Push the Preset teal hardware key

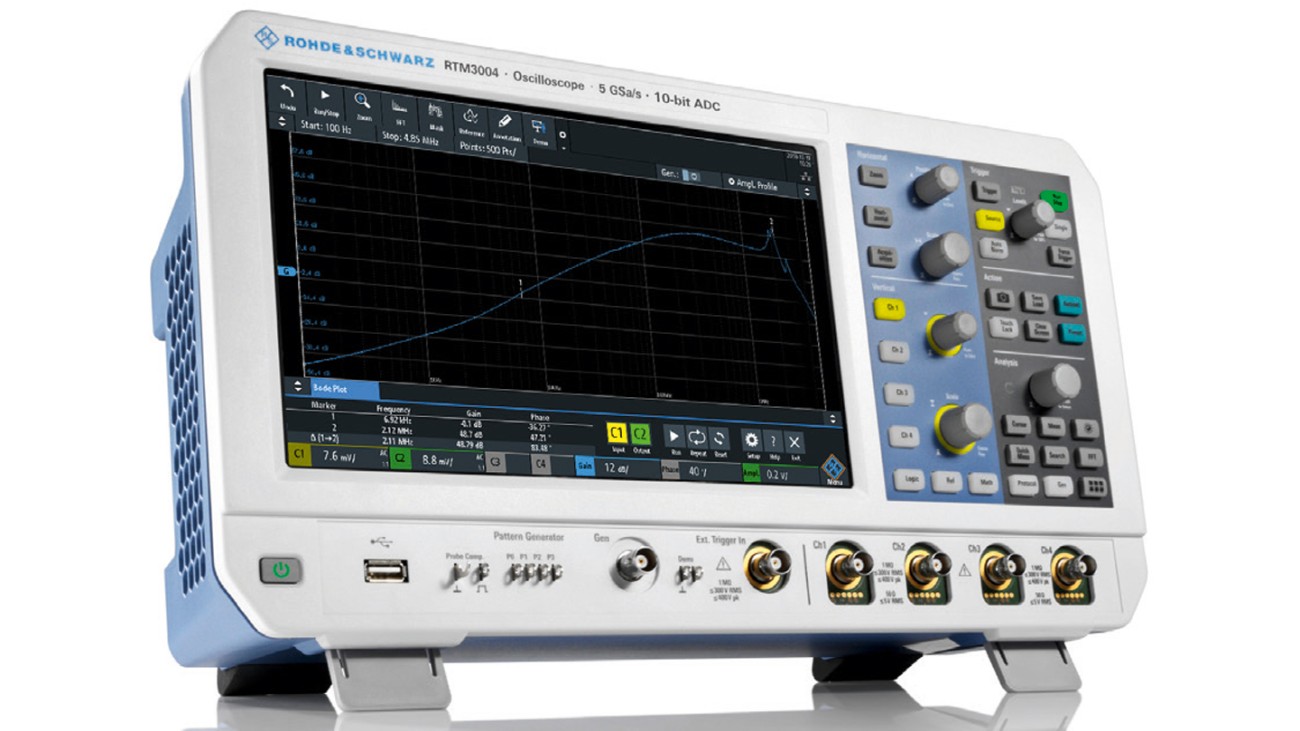tap(1071, 335)
